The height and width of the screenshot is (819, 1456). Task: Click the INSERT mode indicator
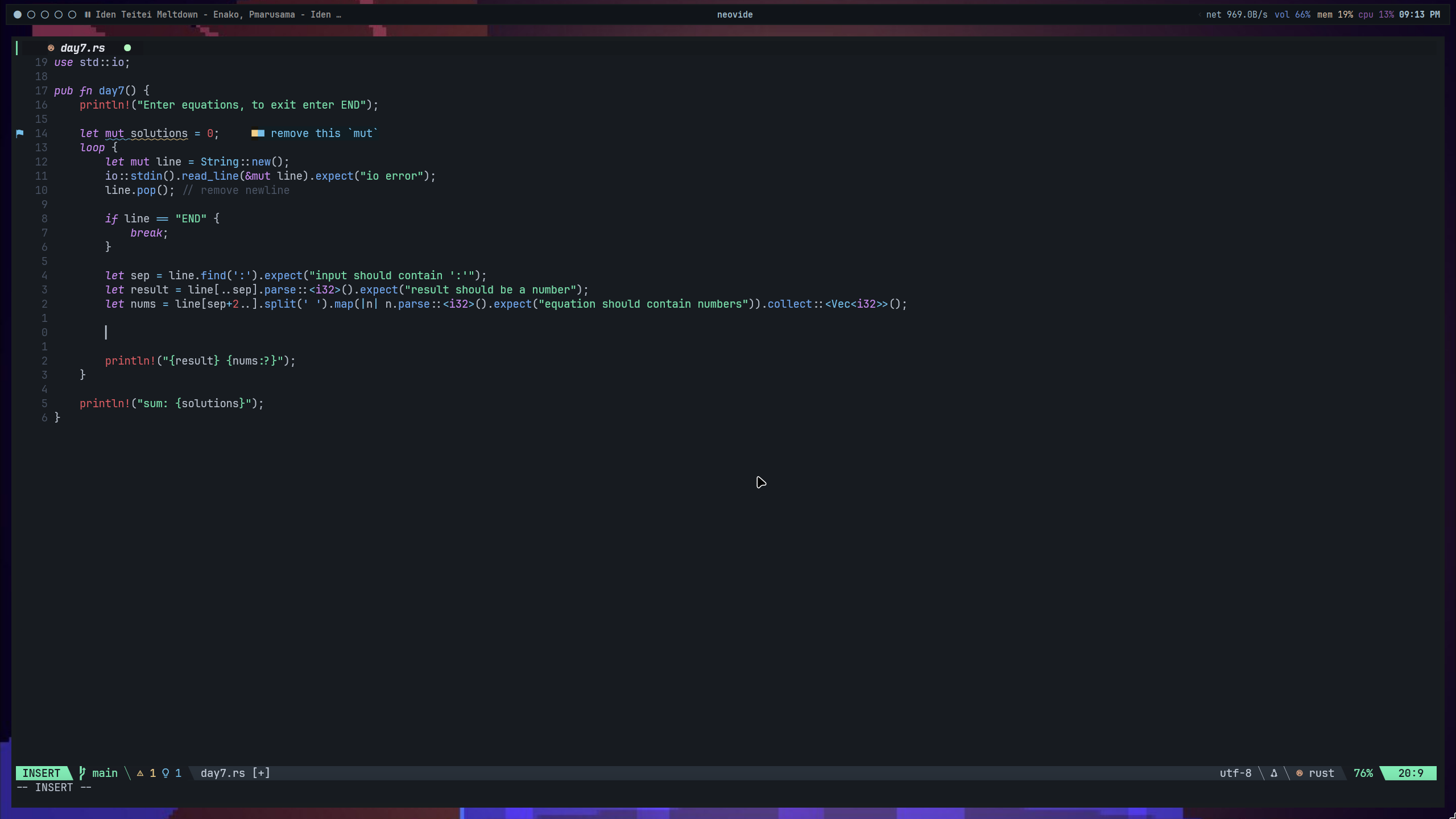pyautogui.click(x=42, y=773)
